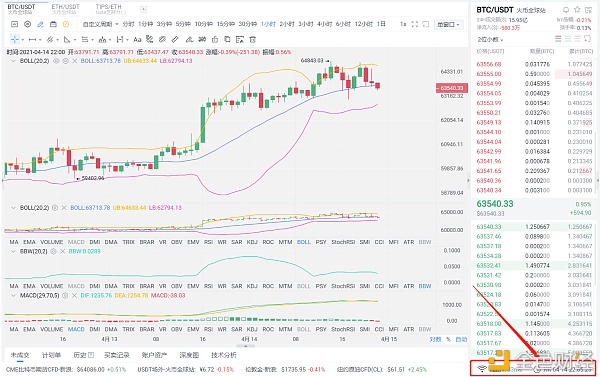600x377 pixels.
Task: Open the calendar date picker icon
Action: (x=53, y=24)
